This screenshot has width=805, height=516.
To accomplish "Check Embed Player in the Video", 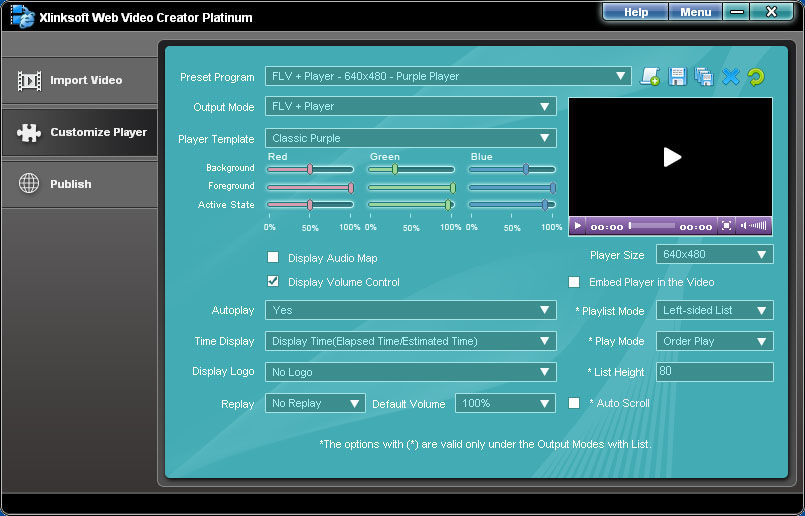I will tap(574, 282).
